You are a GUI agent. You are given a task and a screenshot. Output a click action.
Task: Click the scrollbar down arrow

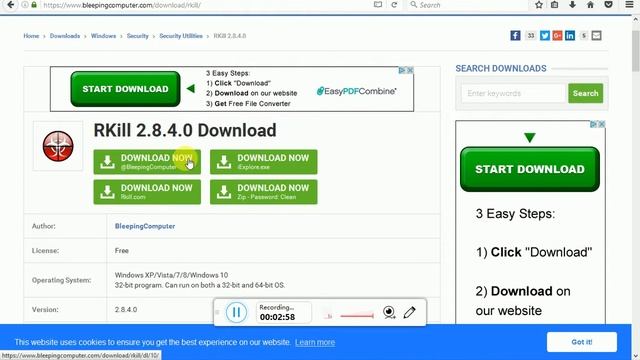point(636,356)
